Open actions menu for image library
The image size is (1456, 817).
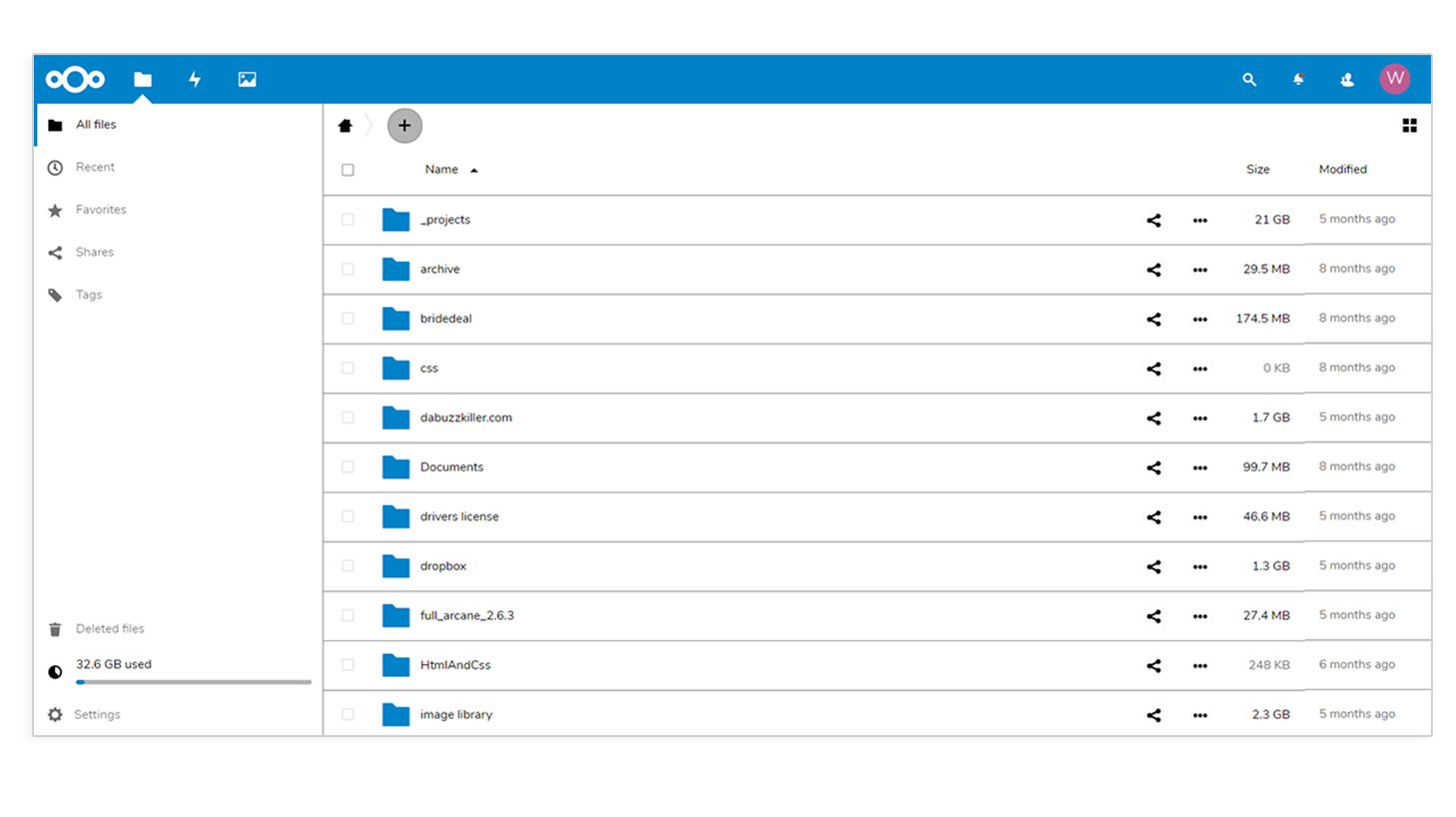1200,714
